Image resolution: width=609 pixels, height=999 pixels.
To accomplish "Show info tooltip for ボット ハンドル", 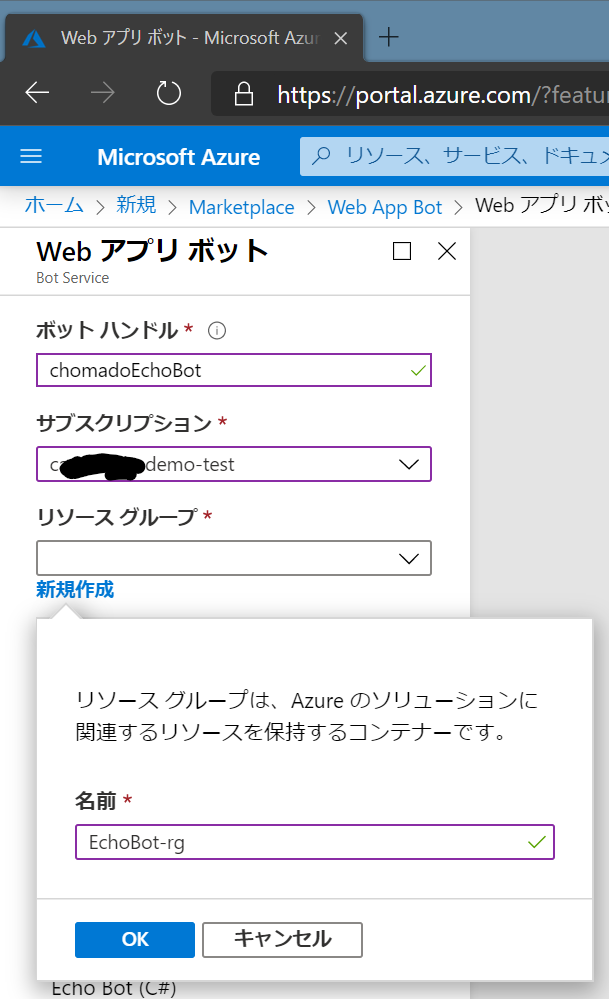I will 217,331.
